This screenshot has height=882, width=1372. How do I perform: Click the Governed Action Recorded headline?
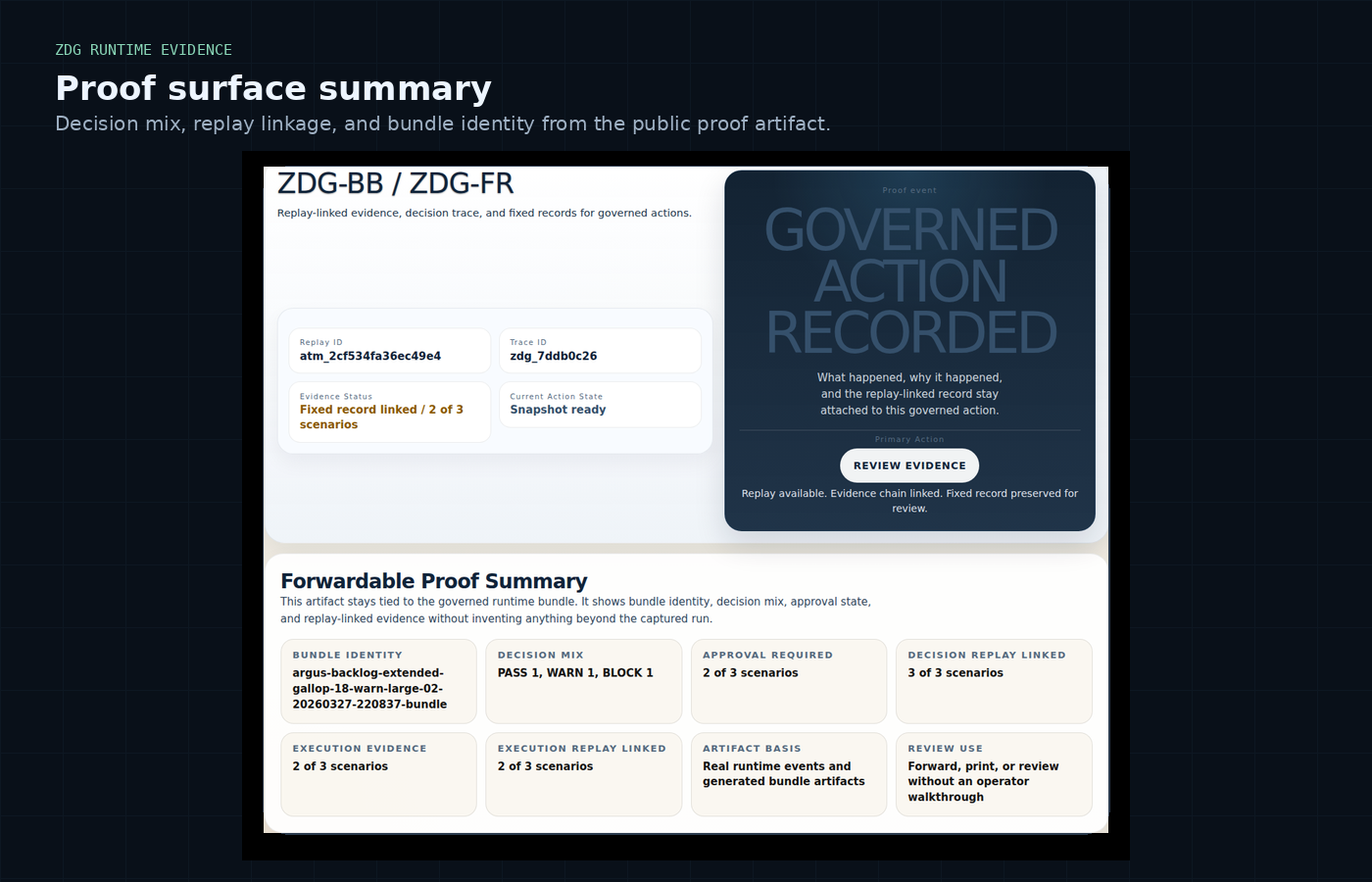[910, 281]
